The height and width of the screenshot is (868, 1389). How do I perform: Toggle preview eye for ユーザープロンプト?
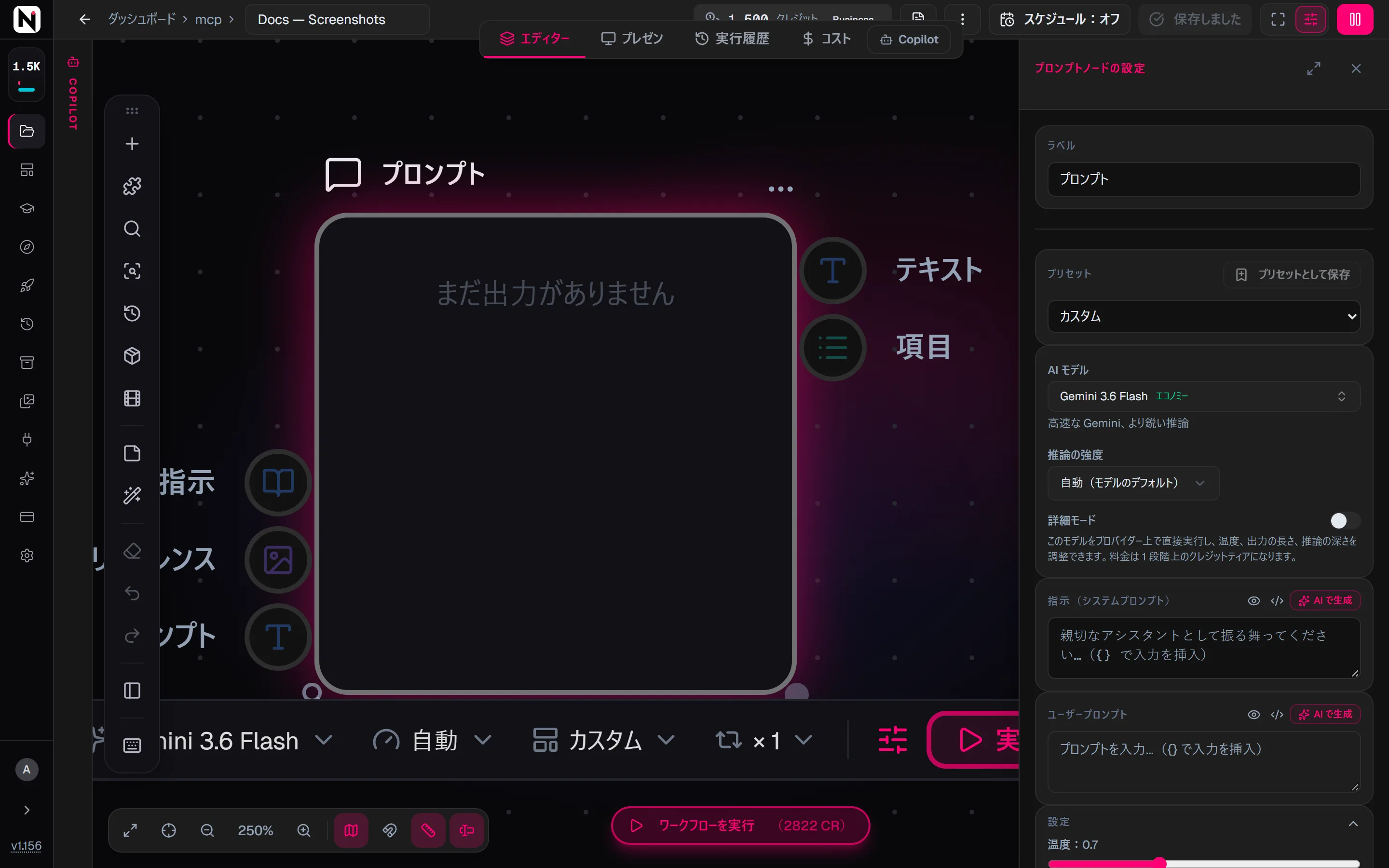click(x=1253, y=714)
